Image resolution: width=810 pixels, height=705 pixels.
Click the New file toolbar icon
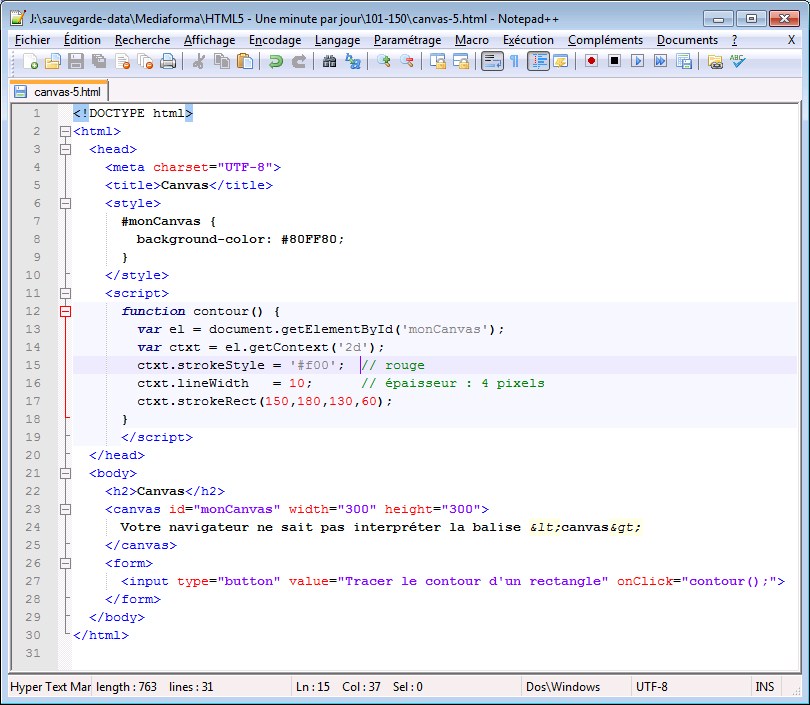pos(31,62)
